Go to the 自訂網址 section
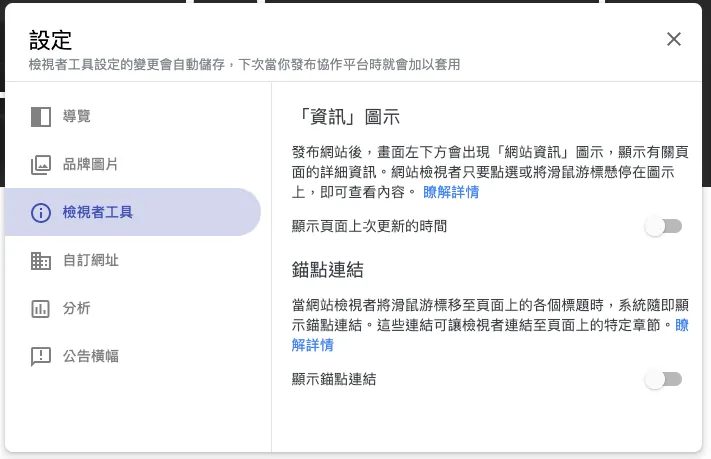The height and width of the screenshot is (459, 711). [x=91, y=261]
